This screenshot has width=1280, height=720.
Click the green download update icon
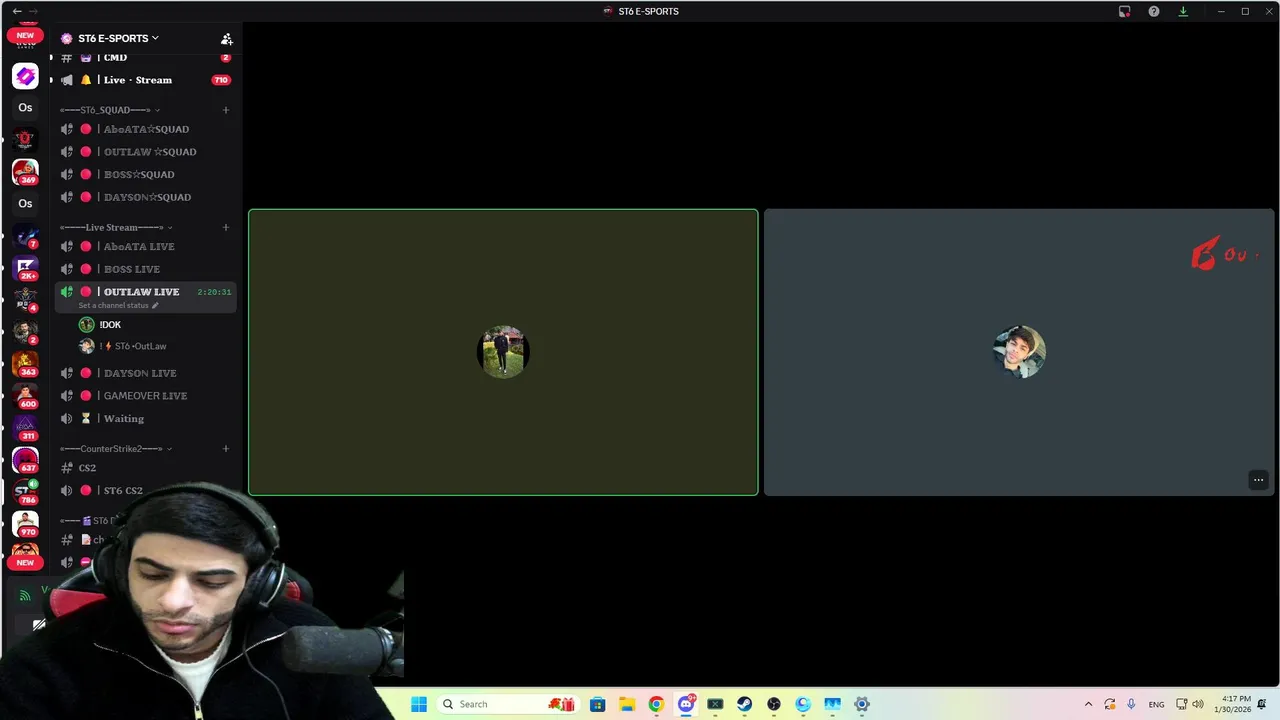coord(1183,11)
